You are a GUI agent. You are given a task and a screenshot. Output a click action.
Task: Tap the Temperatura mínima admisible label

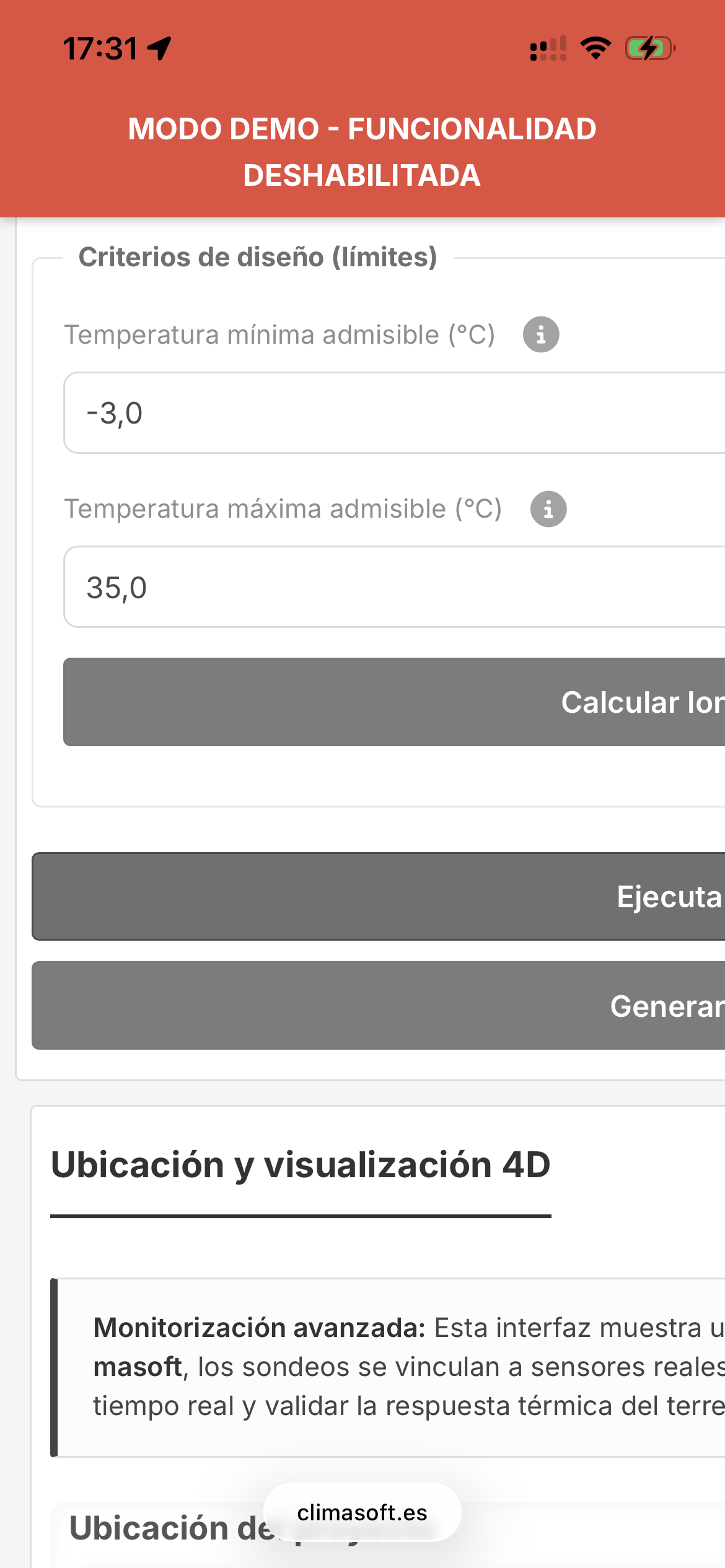(x=279, y=335)
